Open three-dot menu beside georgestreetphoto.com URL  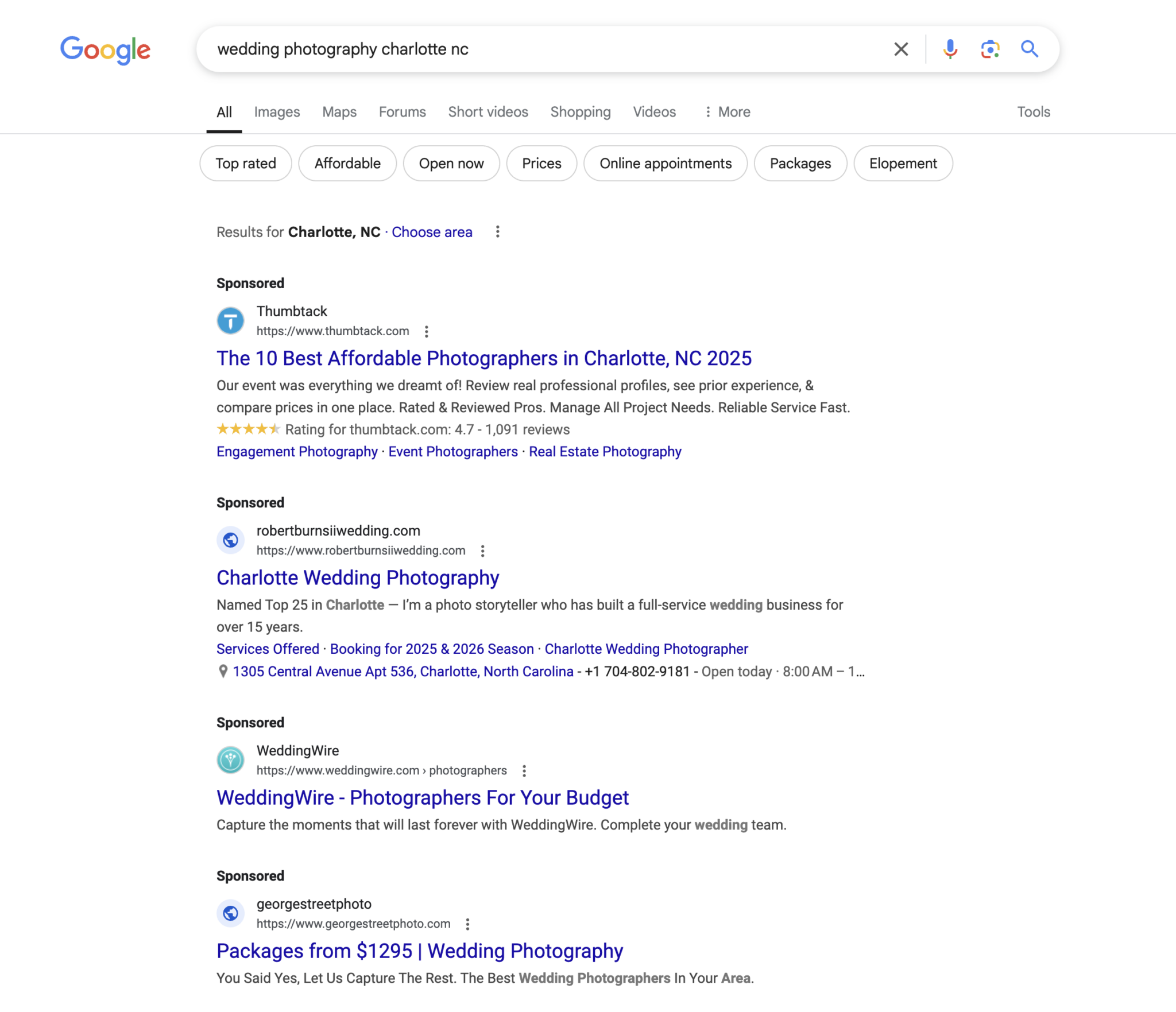(x=467, y=924)
